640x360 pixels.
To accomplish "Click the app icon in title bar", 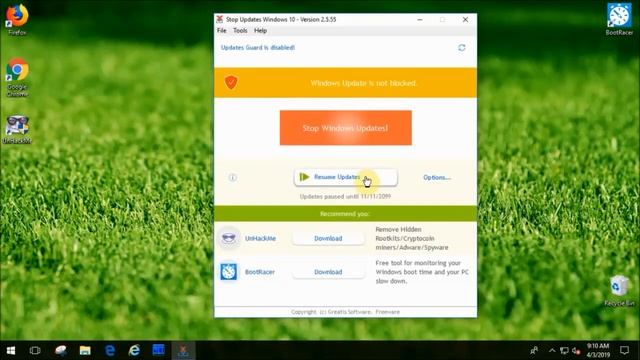I will (220, 19).
